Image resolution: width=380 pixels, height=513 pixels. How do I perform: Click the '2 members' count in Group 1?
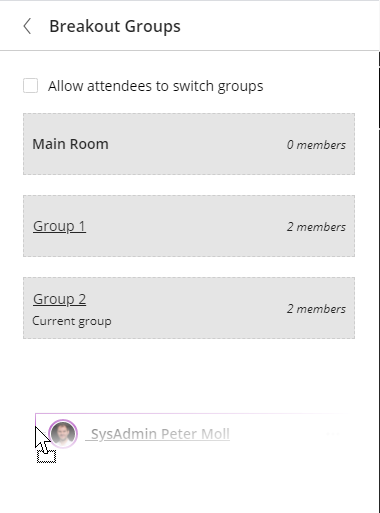[x=316, y=227]
